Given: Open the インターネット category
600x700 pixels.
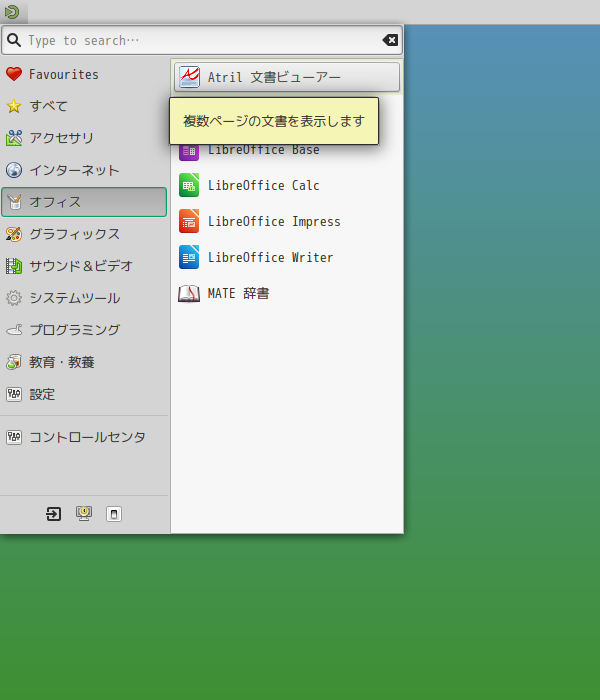Looking at the screenshot, I should (84, 170).
